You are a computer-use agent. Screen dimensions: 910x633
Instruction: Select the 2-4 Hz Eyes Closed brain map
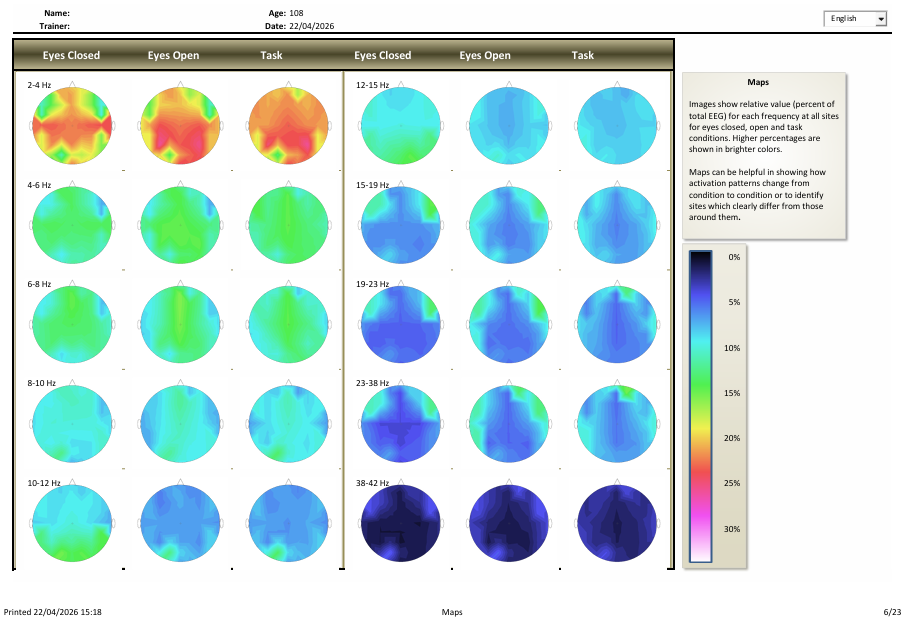(x=71, y=125)
